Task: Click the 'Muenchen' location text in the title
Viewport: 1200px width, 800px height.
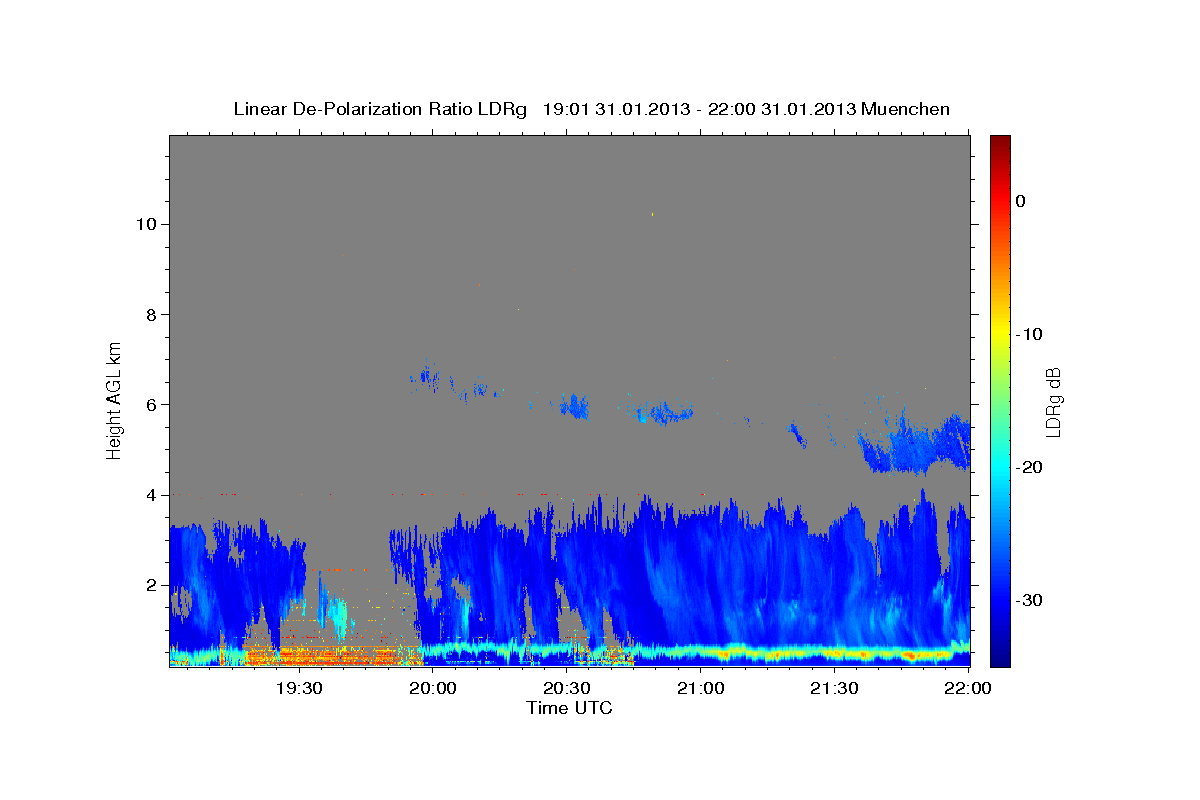Action: pyautogui.click(x=906, y=109)
